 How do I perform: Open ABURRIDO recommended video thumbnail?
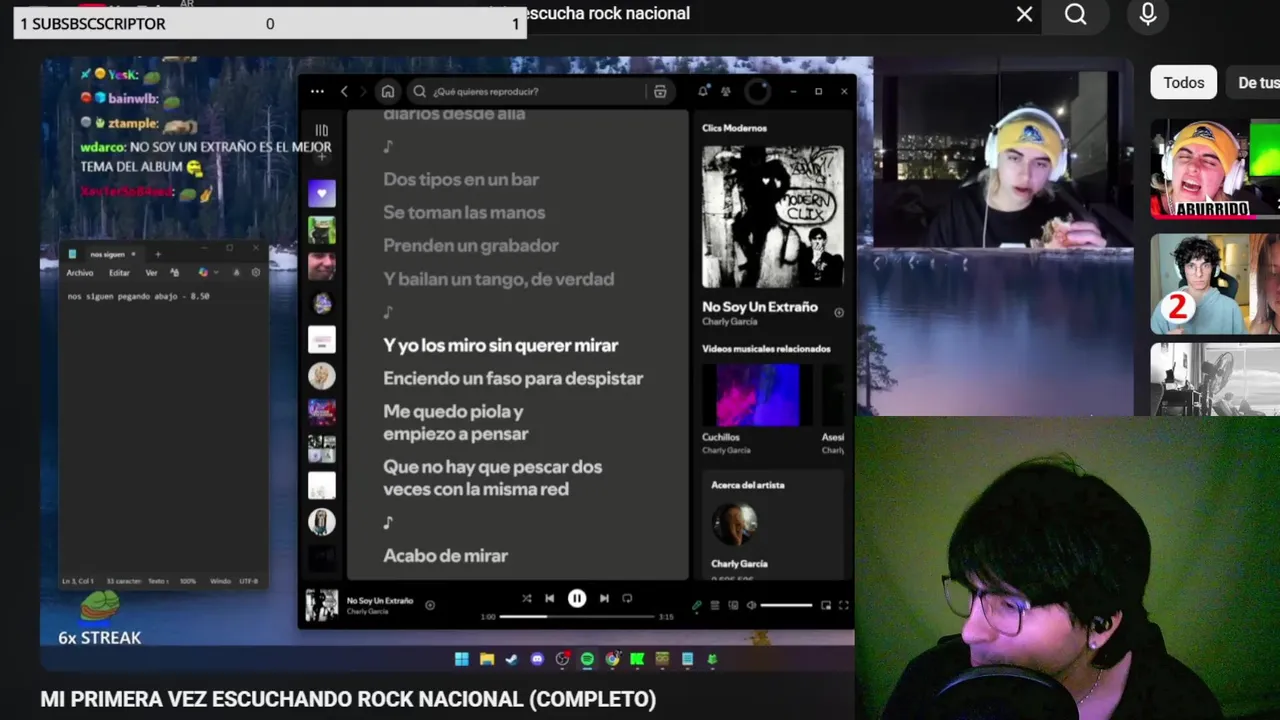pos(1215,169)
